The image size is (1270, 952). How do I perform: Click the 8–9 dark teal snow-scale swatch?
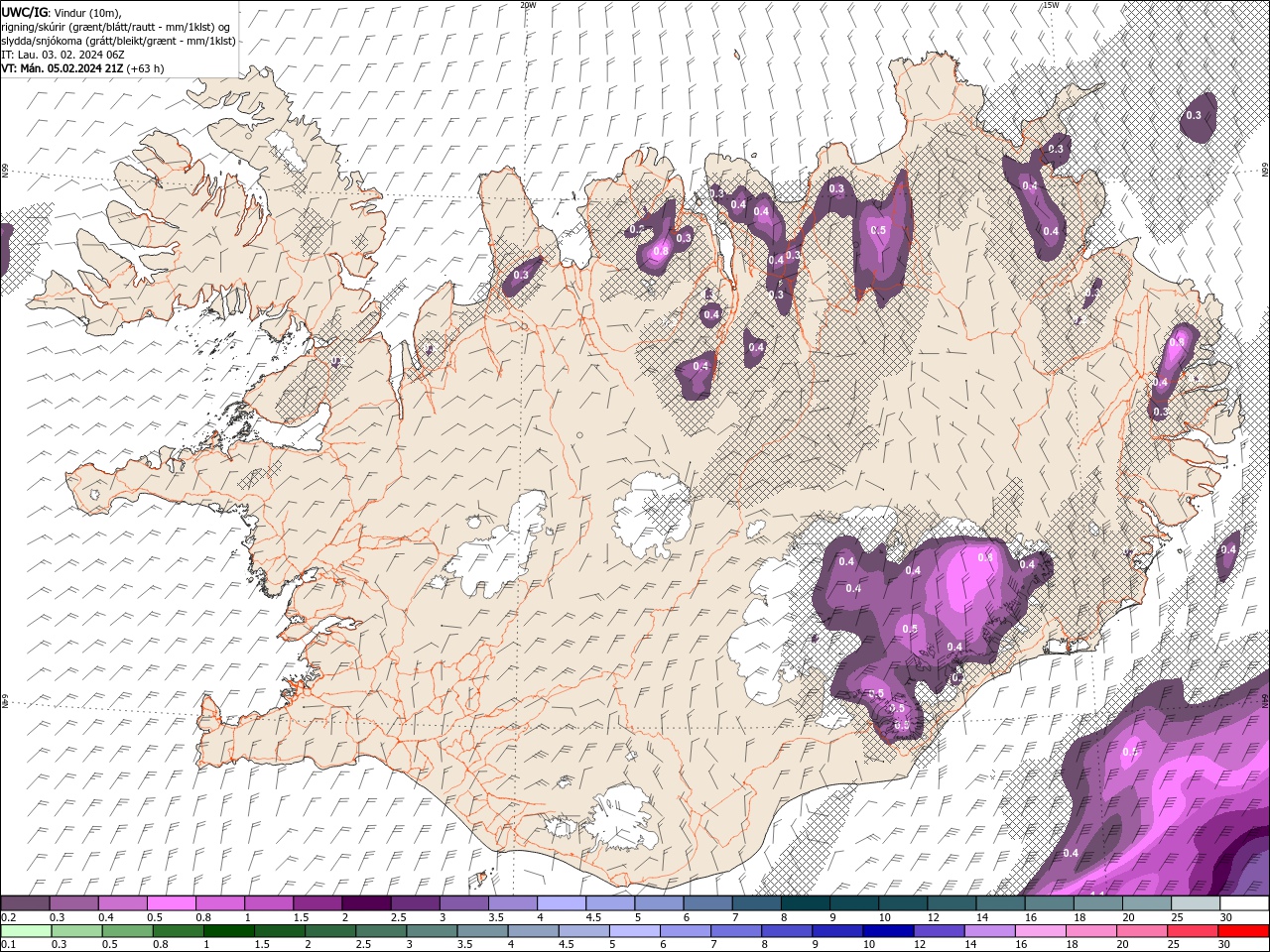click(805, 903)
